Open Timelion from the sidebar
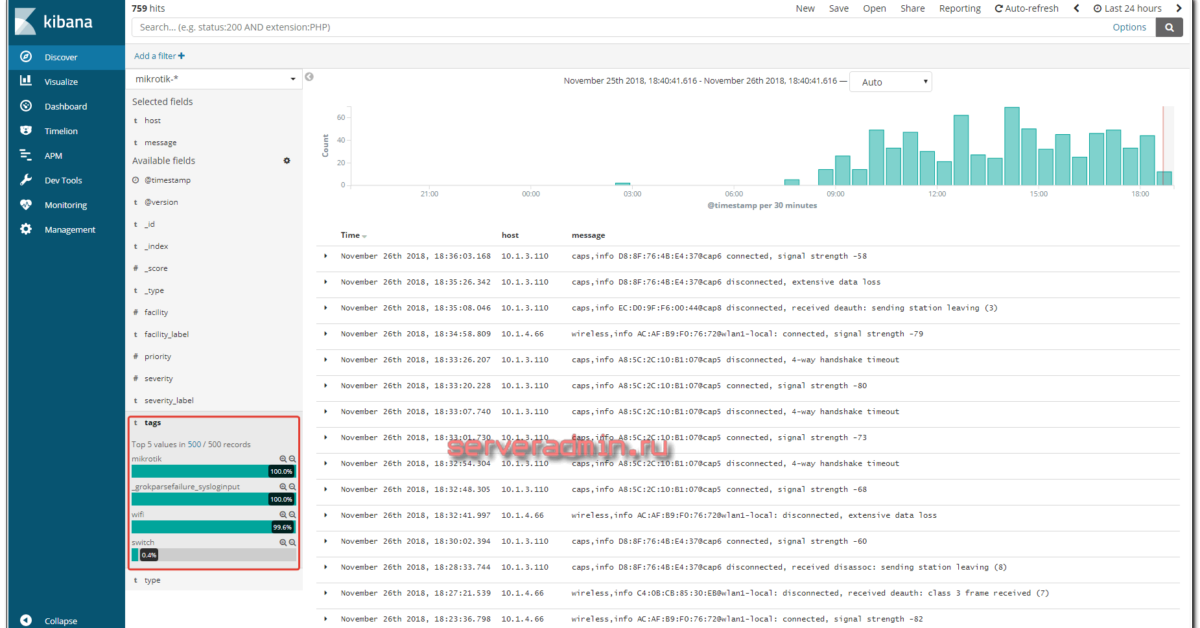 pyautogui.click(x=26, y=131)
